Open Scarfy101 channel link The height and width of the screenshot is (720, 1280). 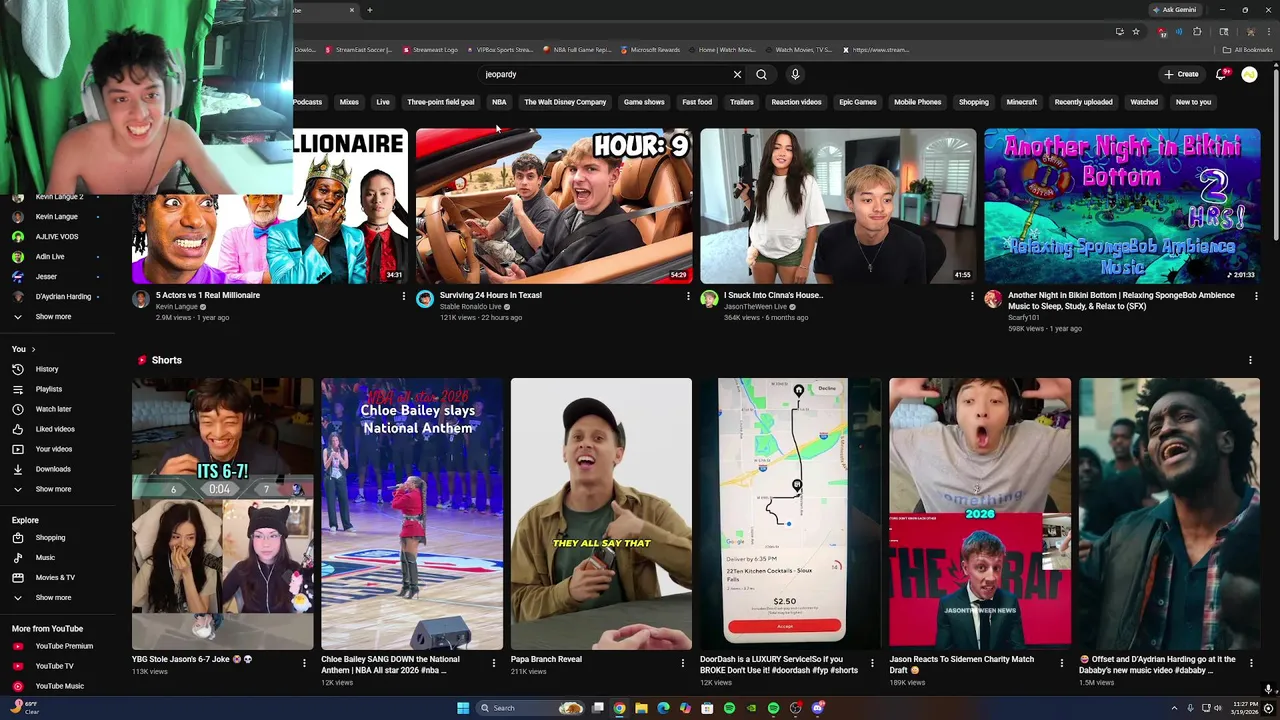(x=1023, y=318)
